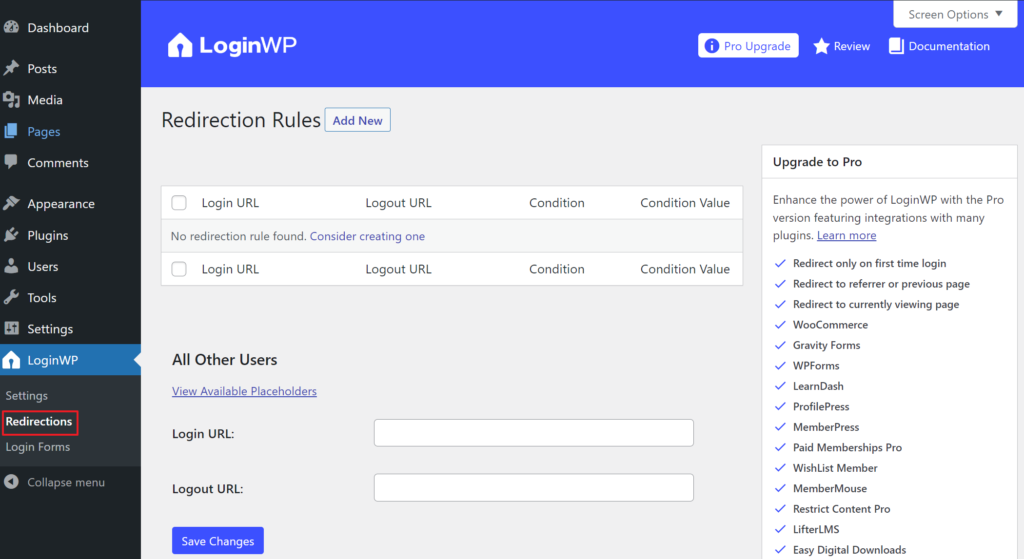Open the Login Forms submenu item
This screenshot has height=559, width=1024.
click(38, 447)
